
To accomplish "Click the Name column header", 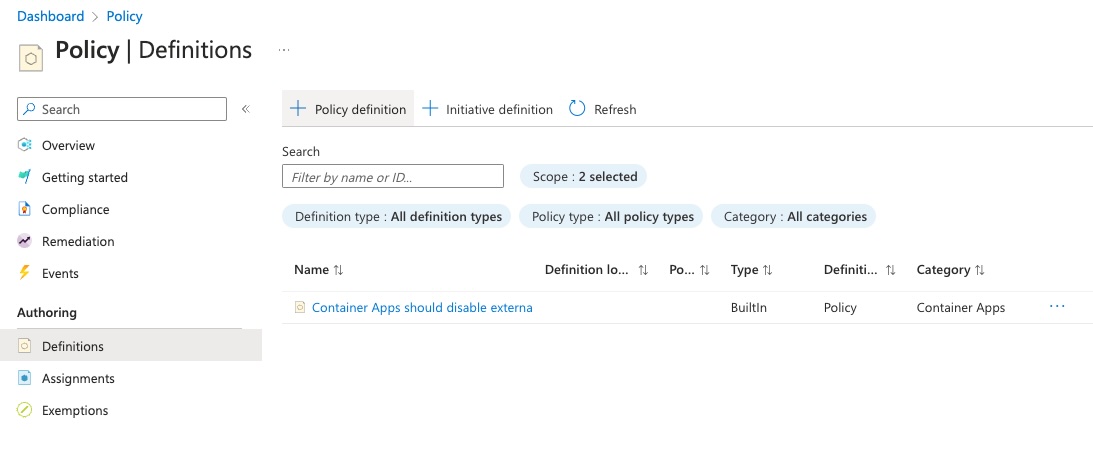I will pyautogui.click(x=311, y=270).
